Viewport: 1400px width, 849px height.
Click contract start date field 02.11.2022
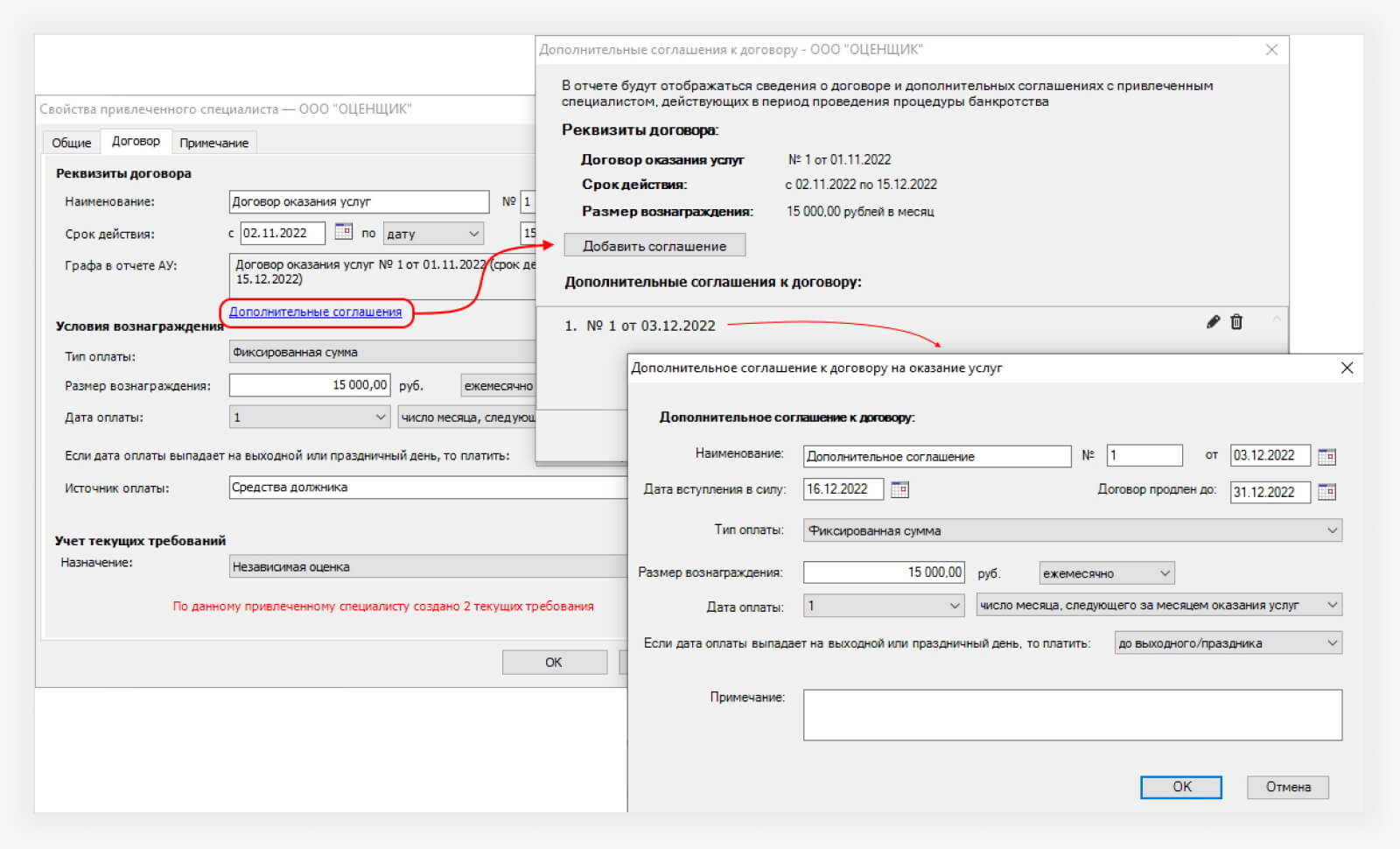coord(283,233)
